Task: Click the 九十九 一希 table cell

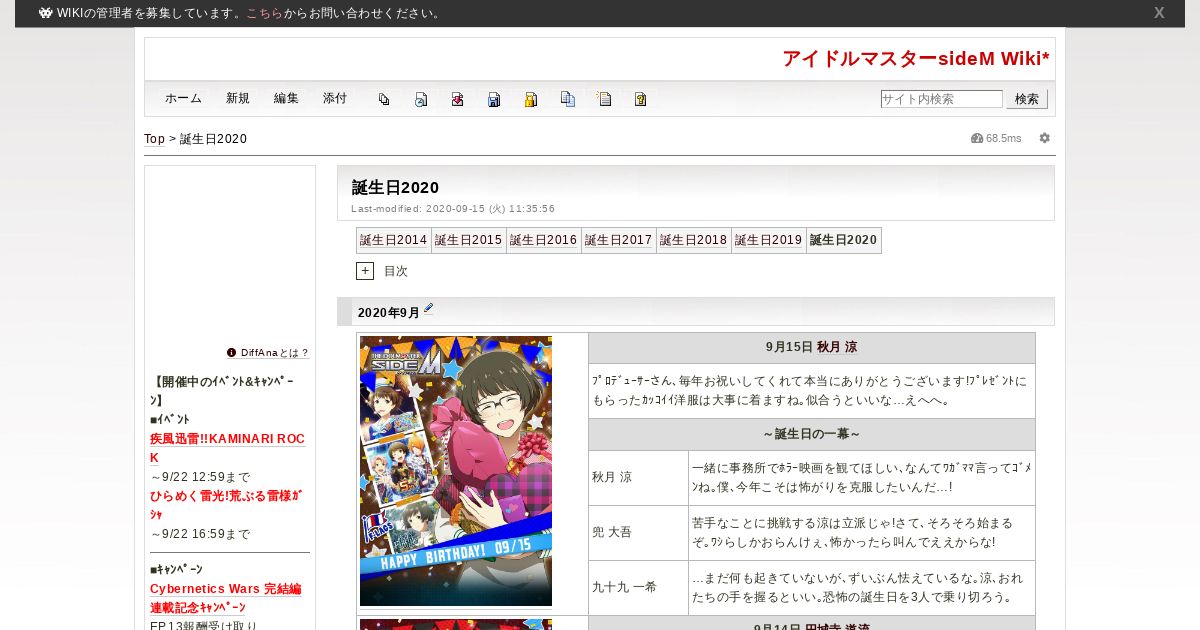Action: (x=639, y=587)
